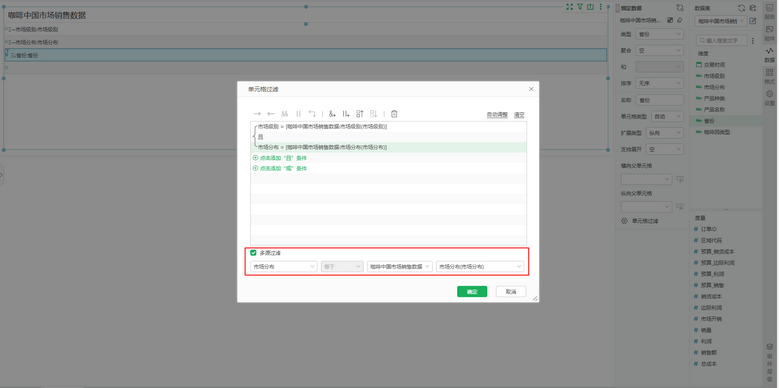
Task: Click the 取消 button
Action: (x=511, y=292)
